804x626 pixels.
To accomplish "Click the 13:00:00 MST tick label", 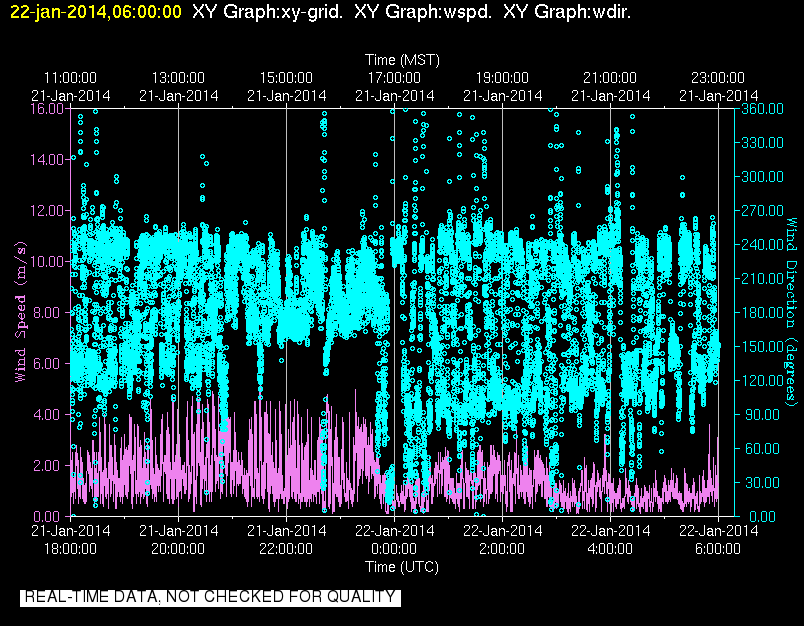I will click(178, 78).
